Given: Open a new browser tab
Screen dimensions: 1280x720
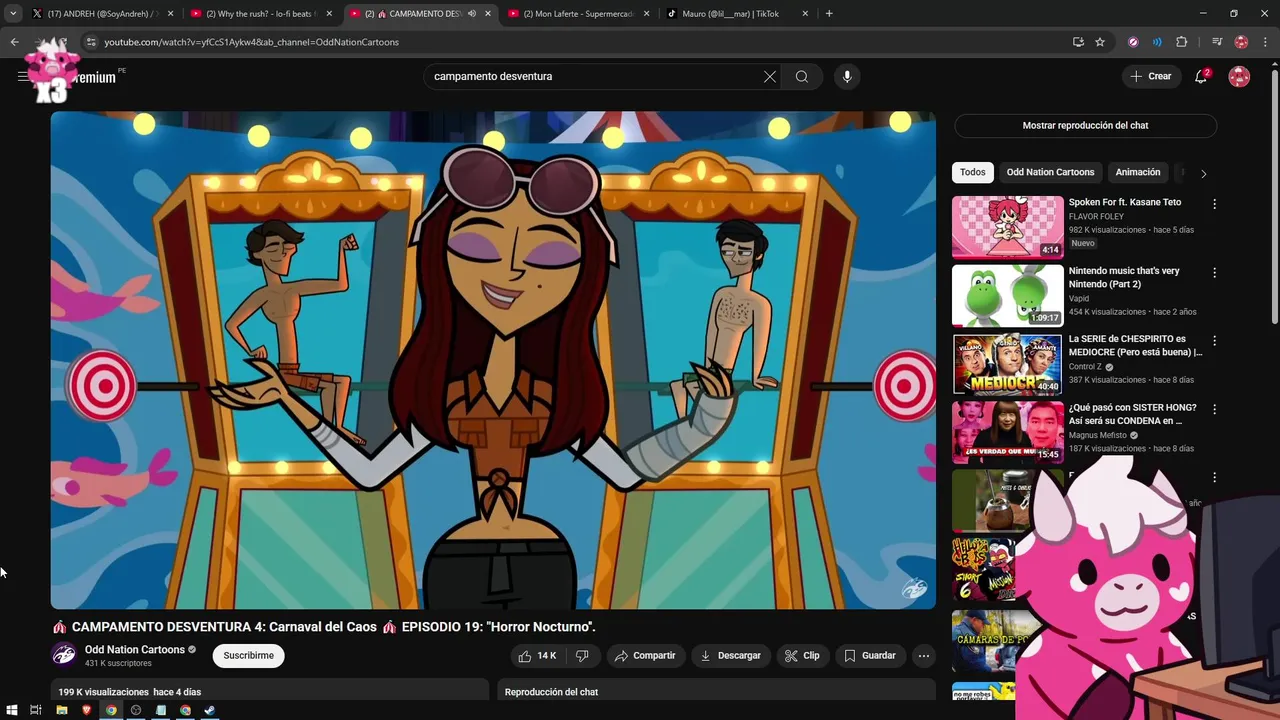Looking at the screenshot, I should click(829, 14).
